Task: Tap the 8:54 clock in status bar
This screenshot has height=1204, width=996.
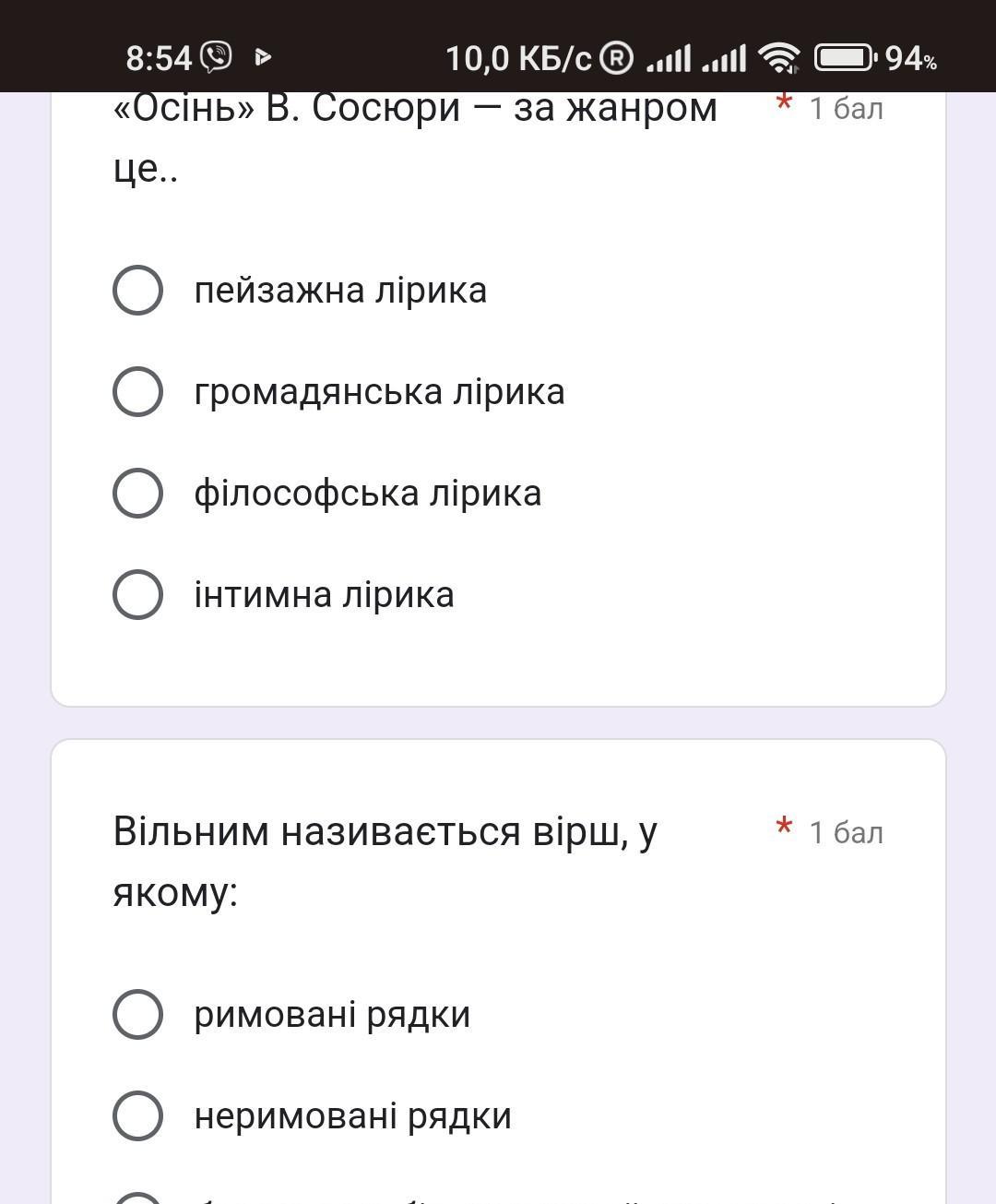Action: [x=159, y=59]
